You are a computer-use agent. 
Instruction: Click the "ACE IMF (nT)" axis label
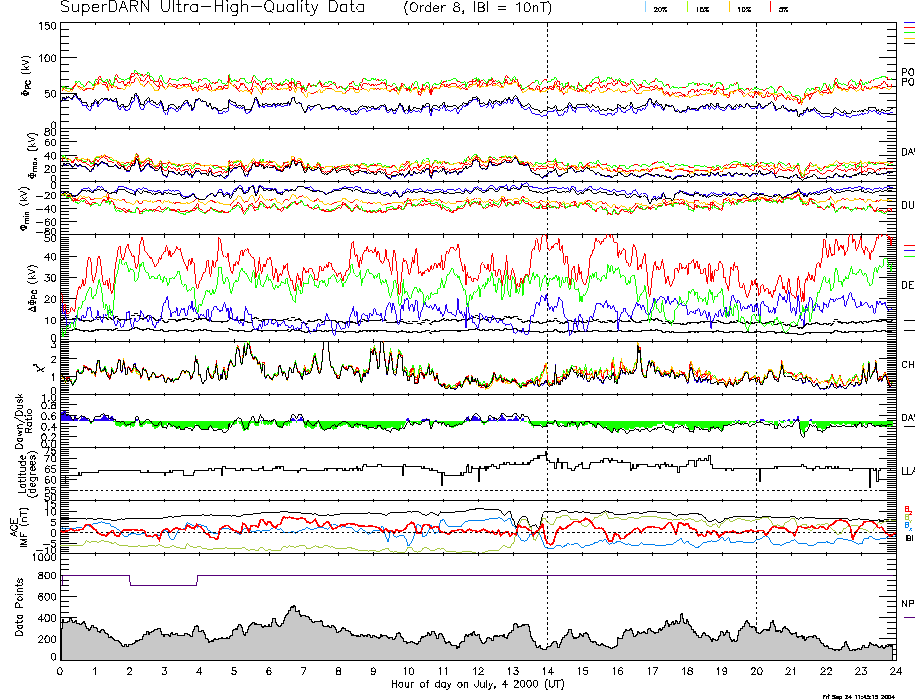point(18,526)
